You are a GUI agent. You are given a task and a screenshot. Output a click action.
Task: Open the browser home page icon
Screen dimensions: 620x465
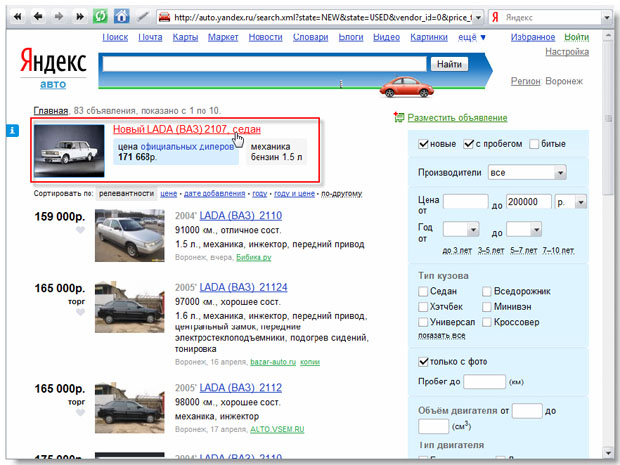121,16
